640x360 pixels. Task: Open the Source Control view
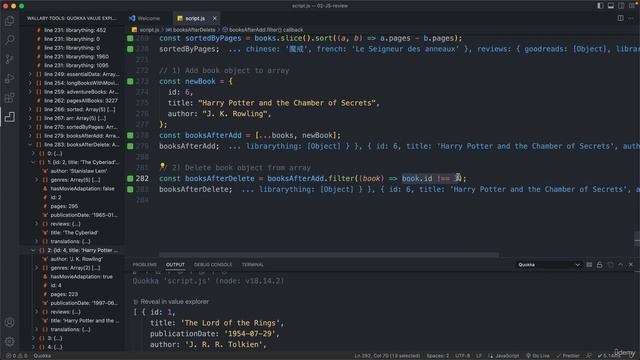coord(9,59)
